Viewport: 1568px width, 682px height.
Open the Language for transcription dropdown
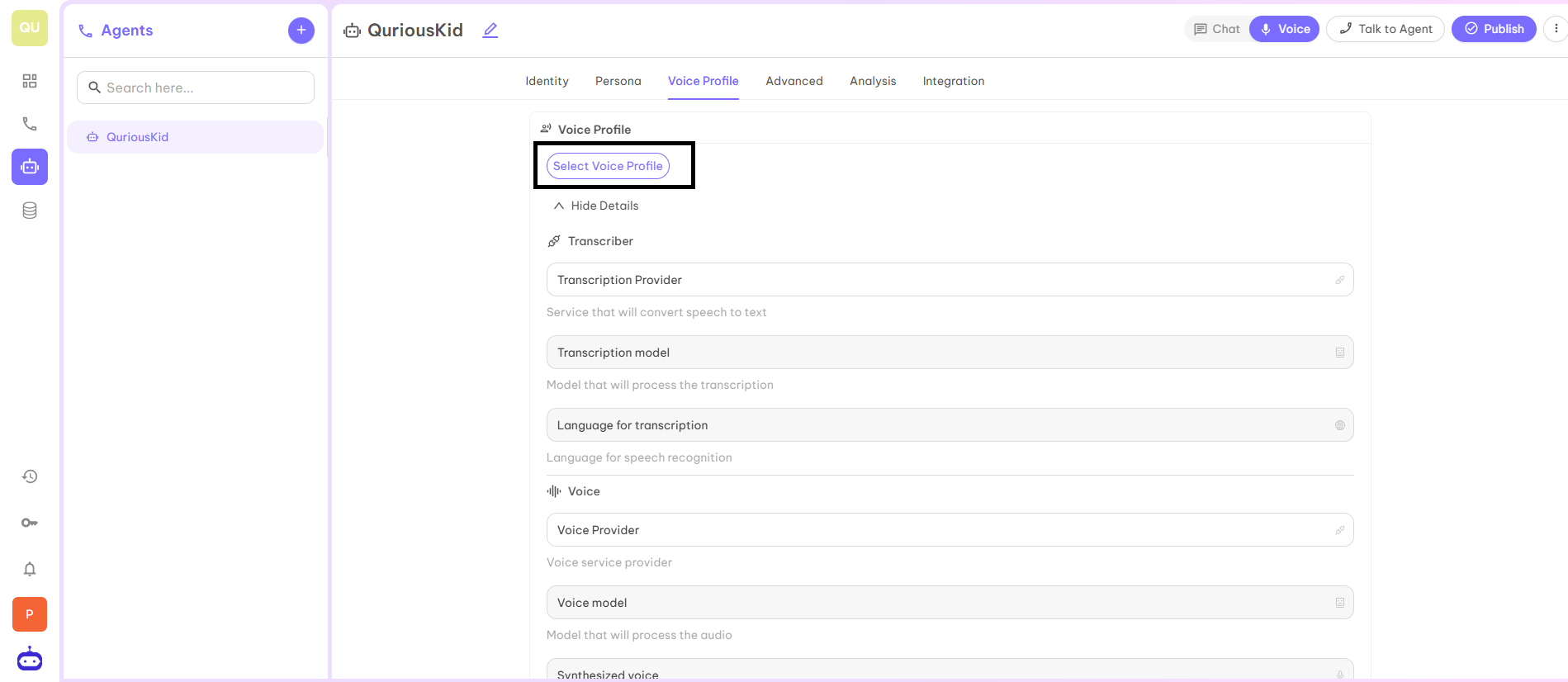[950, 425]
